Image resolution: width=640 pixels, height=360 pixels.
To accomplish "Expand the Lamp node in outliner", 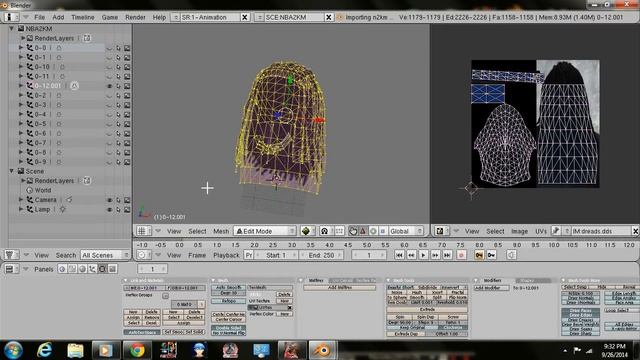I will pos(21,209).
